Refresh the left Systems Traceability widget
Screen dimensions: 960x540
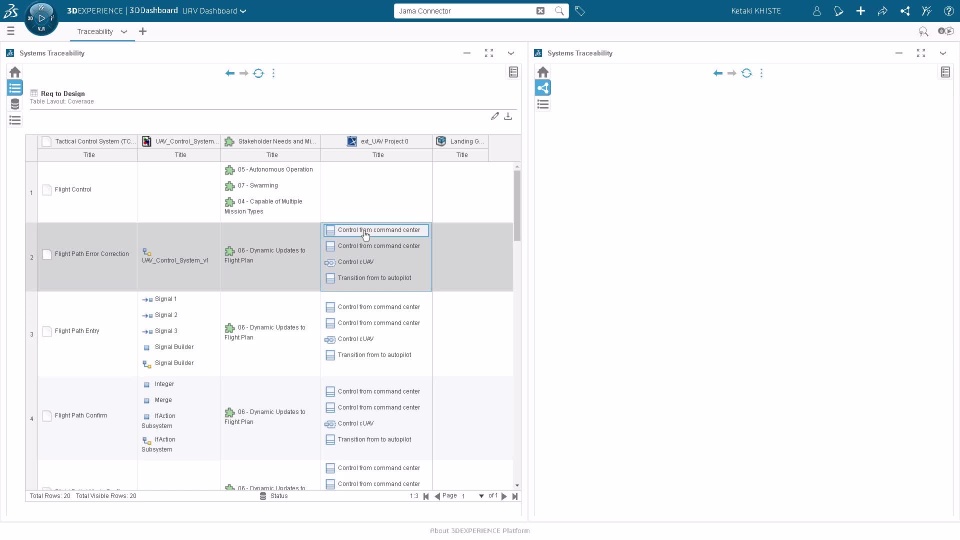258,73
